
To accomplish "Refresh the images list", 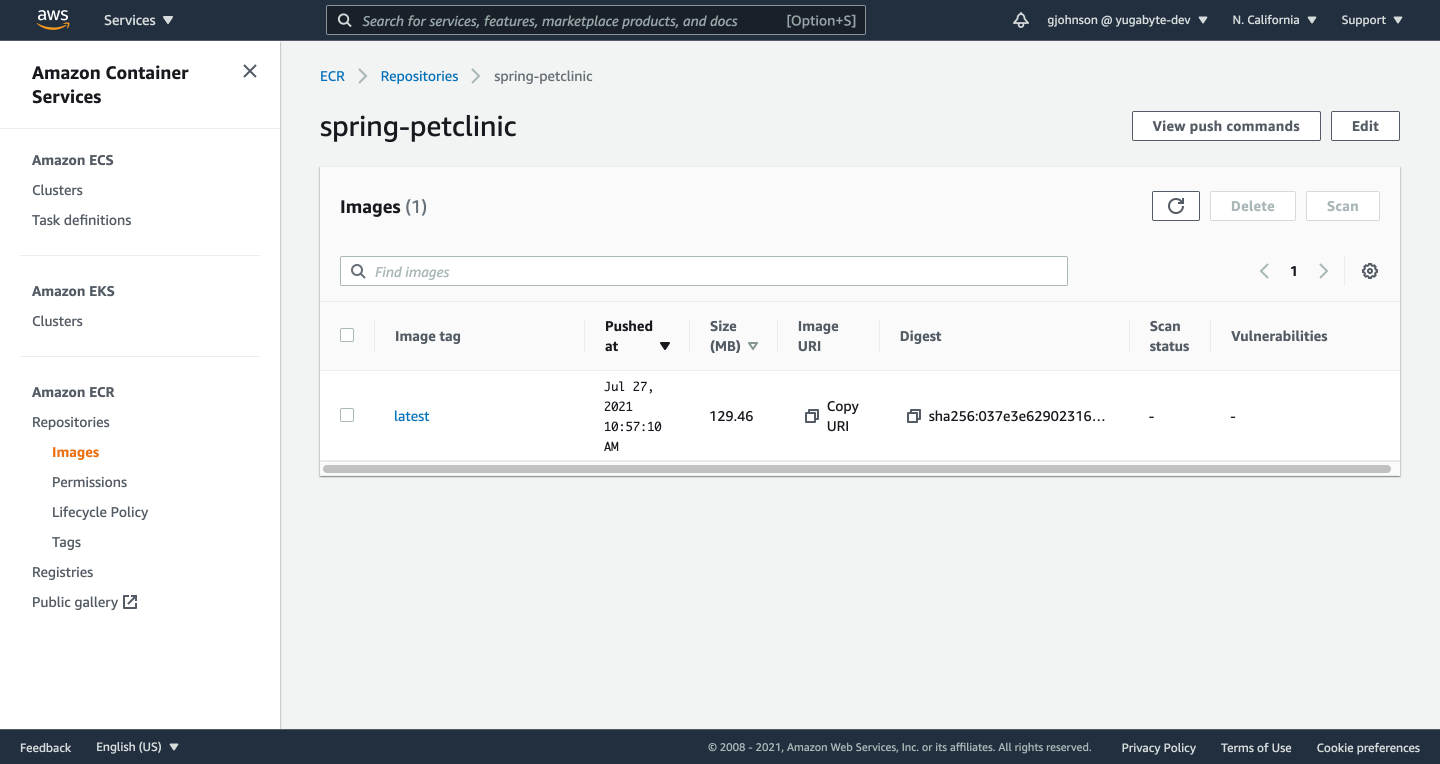I will (1175, 205).
